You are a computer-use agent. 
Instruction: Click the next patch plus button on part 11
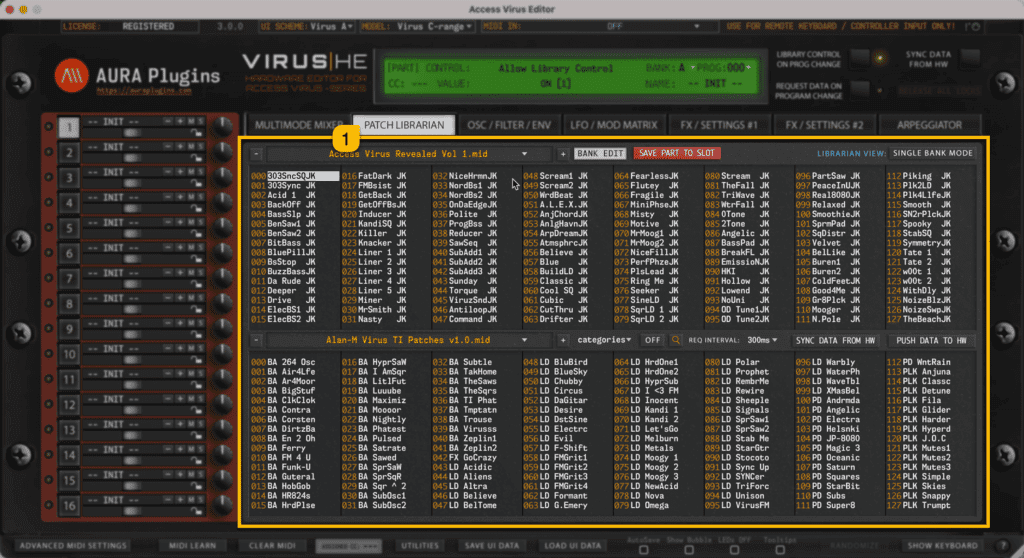(180, 374)
